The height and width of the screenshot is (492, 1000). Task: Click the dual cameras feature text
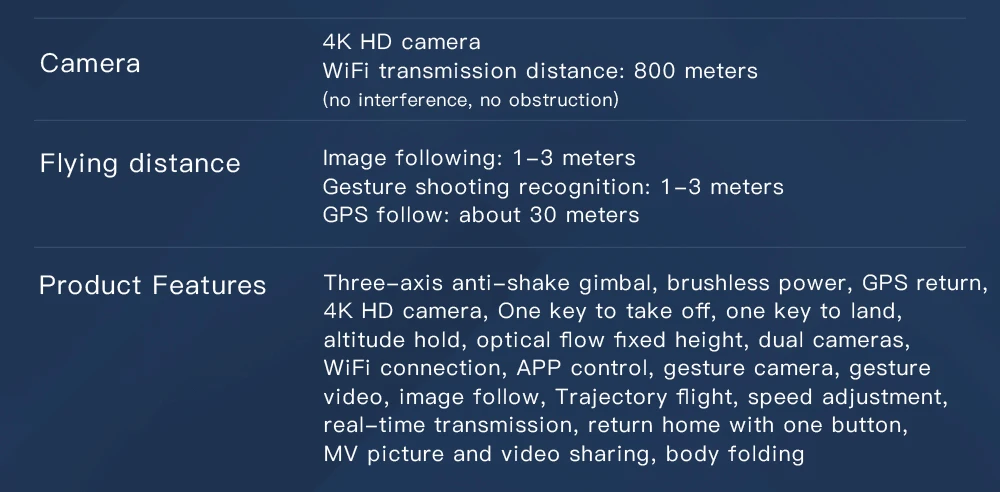click(x=831, y=340)
